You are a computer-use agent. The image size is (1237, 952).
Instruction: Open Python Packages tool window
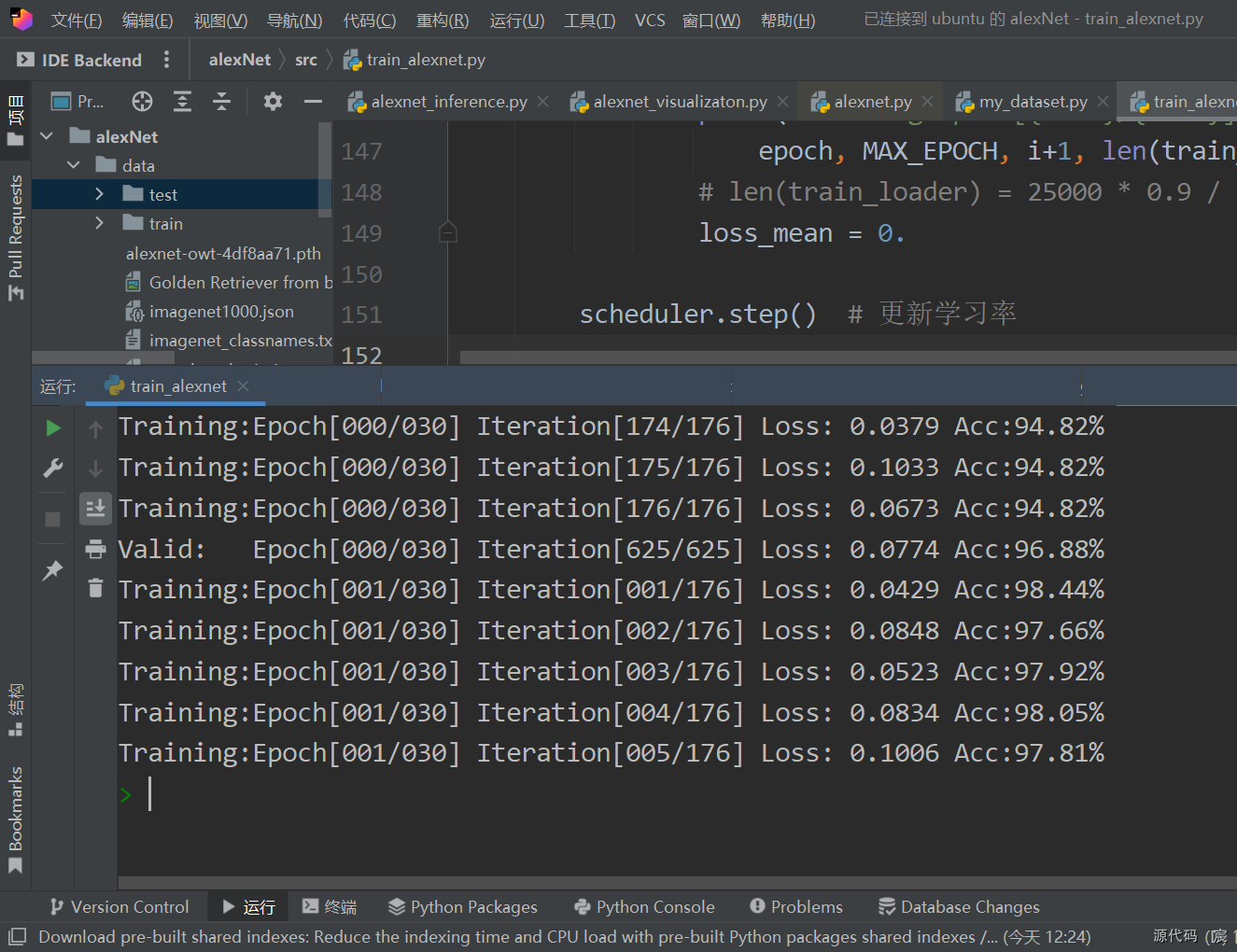tap(463, 906)
